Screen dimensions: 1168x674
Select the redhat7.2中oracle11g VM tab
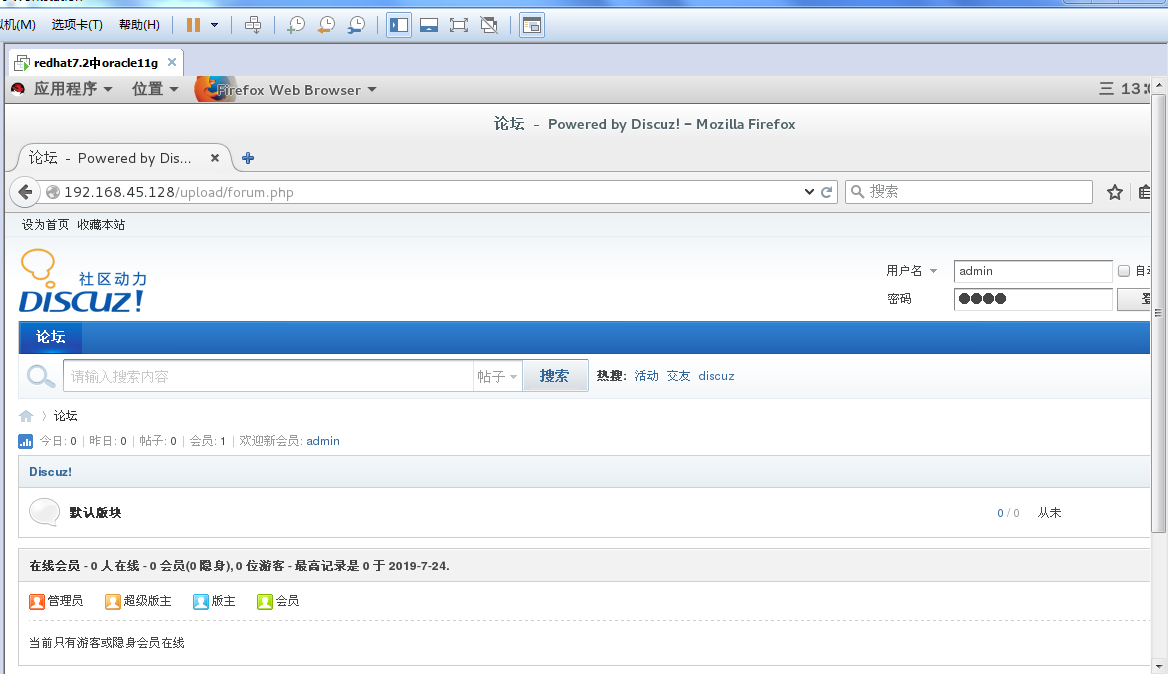95,63
